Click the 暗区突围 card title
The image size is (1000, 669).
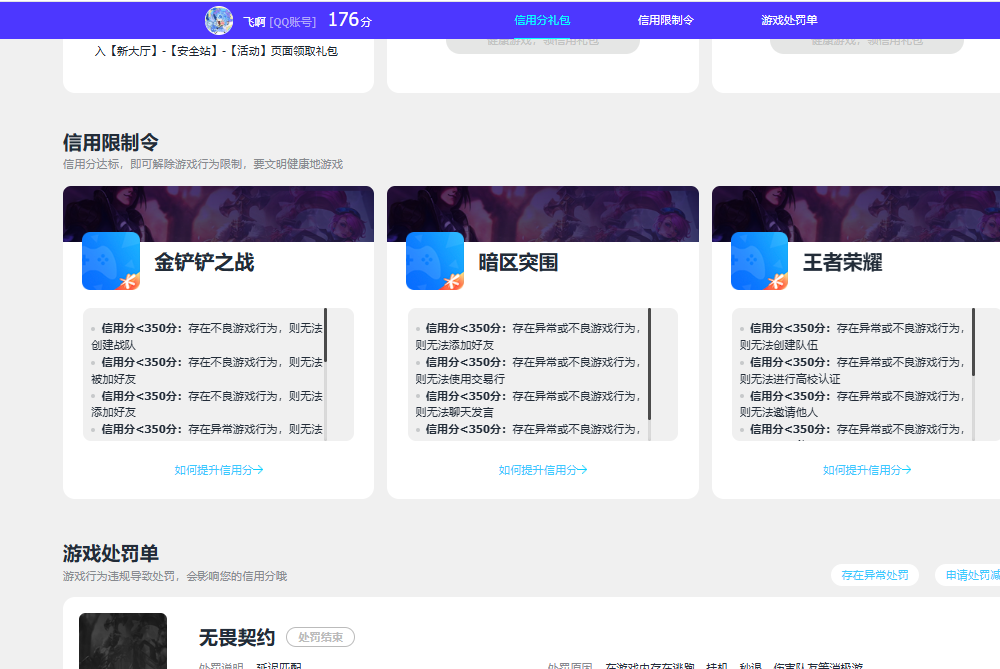(x=518, y=262)
